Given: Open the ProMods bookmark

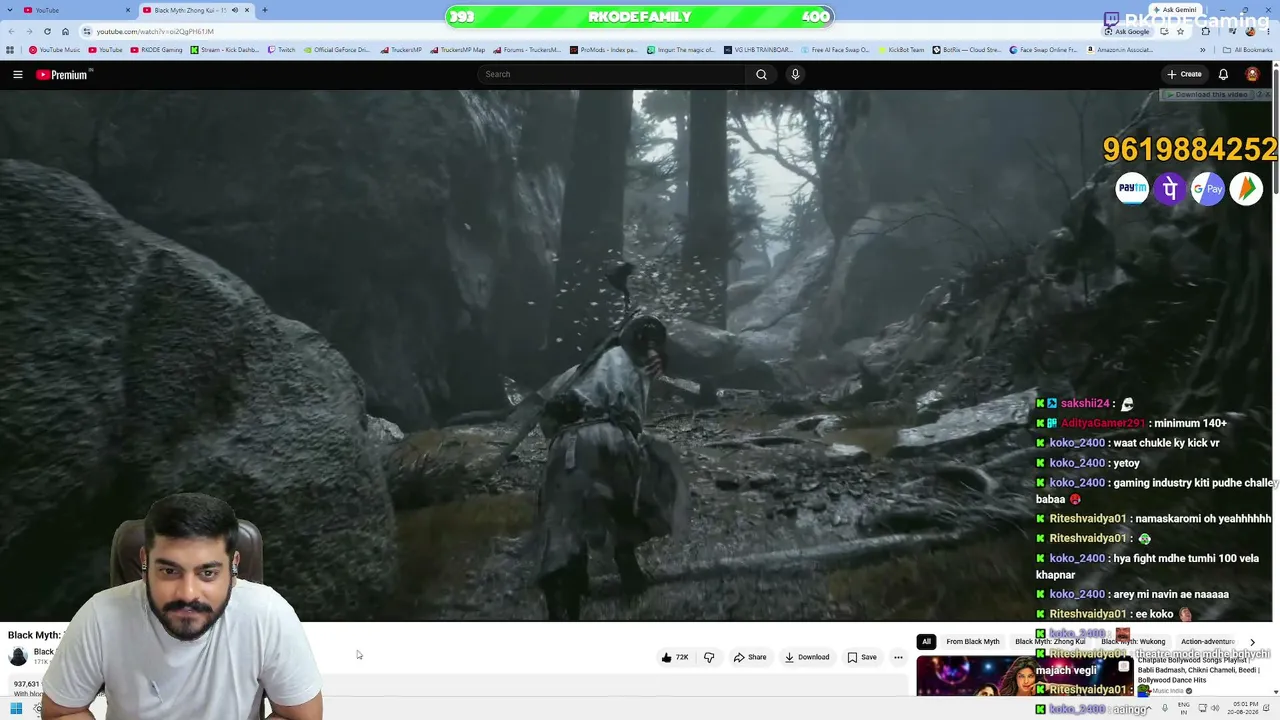Looking at the screenshot, I should tap(604, 50).
